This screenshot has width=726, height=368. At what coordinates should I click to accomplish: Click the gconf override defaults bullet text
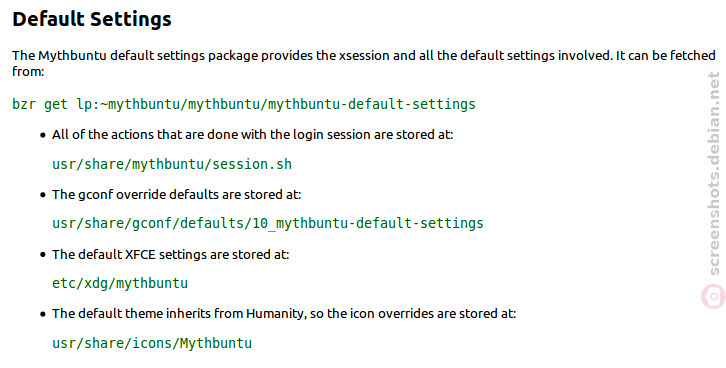click(176, 194)
